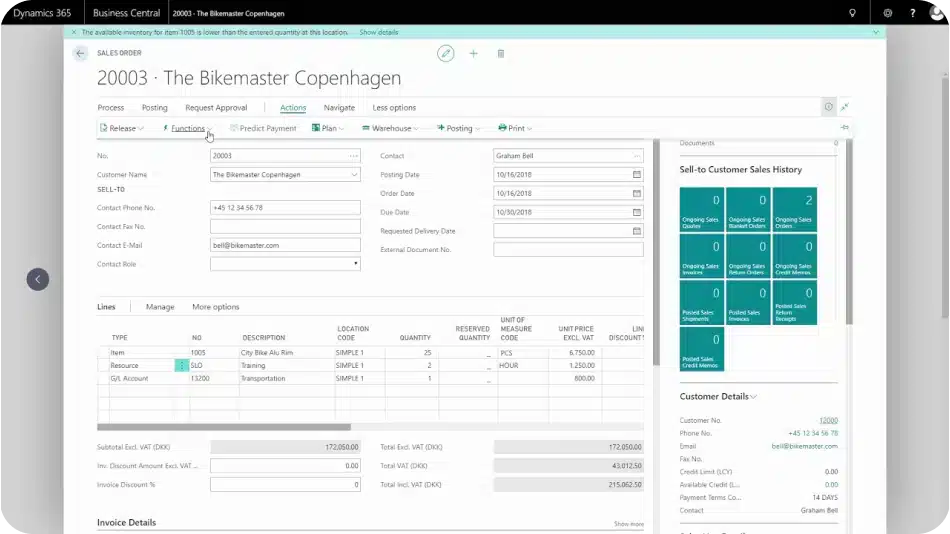Image resolution: width=950 pixels, height=534 pixels.
Task: Open the search lightbulb icon
Action: 852,13
